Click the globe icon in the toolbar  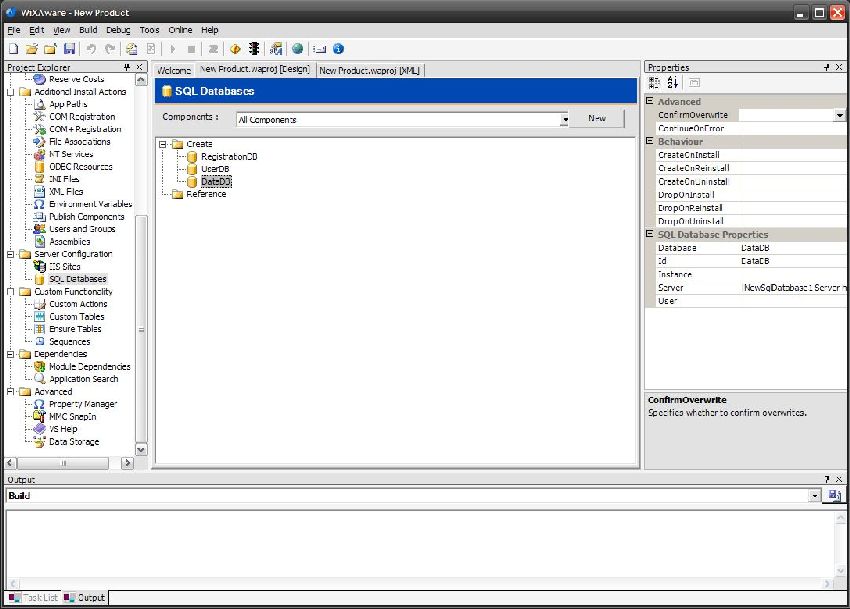coord(297,49)
